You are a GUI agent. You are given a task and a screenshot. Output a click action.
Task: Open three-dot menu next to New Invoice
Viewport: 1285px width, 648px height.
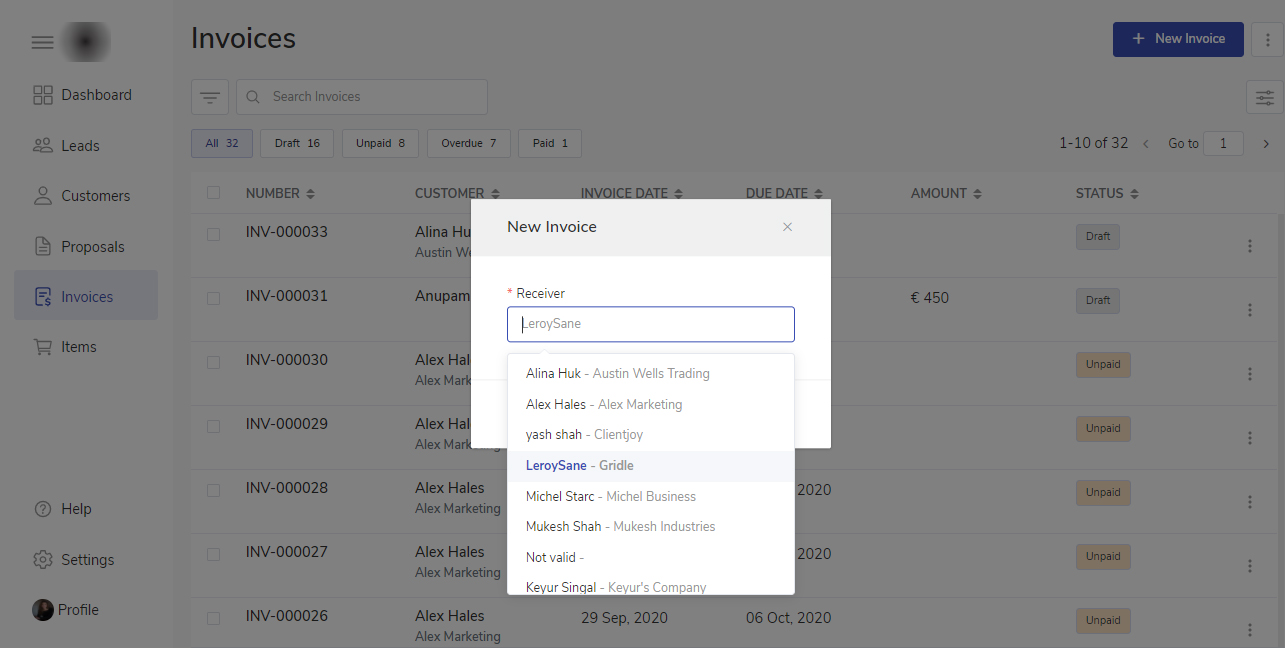click(x=1268, y=39)
